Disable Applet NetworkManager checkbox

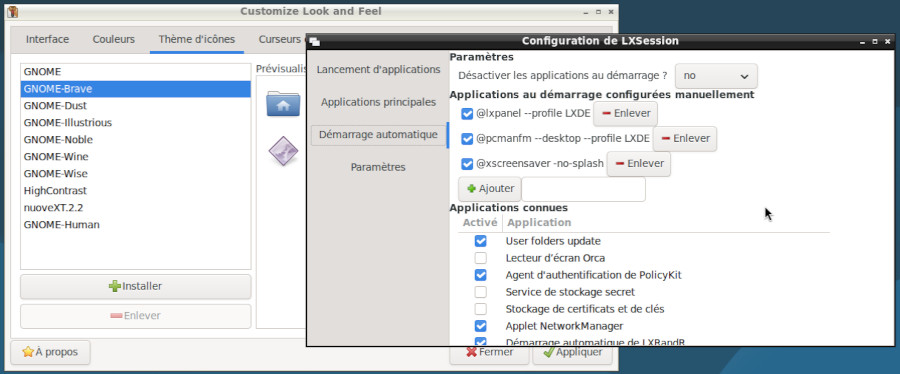(x=480, y=326)
